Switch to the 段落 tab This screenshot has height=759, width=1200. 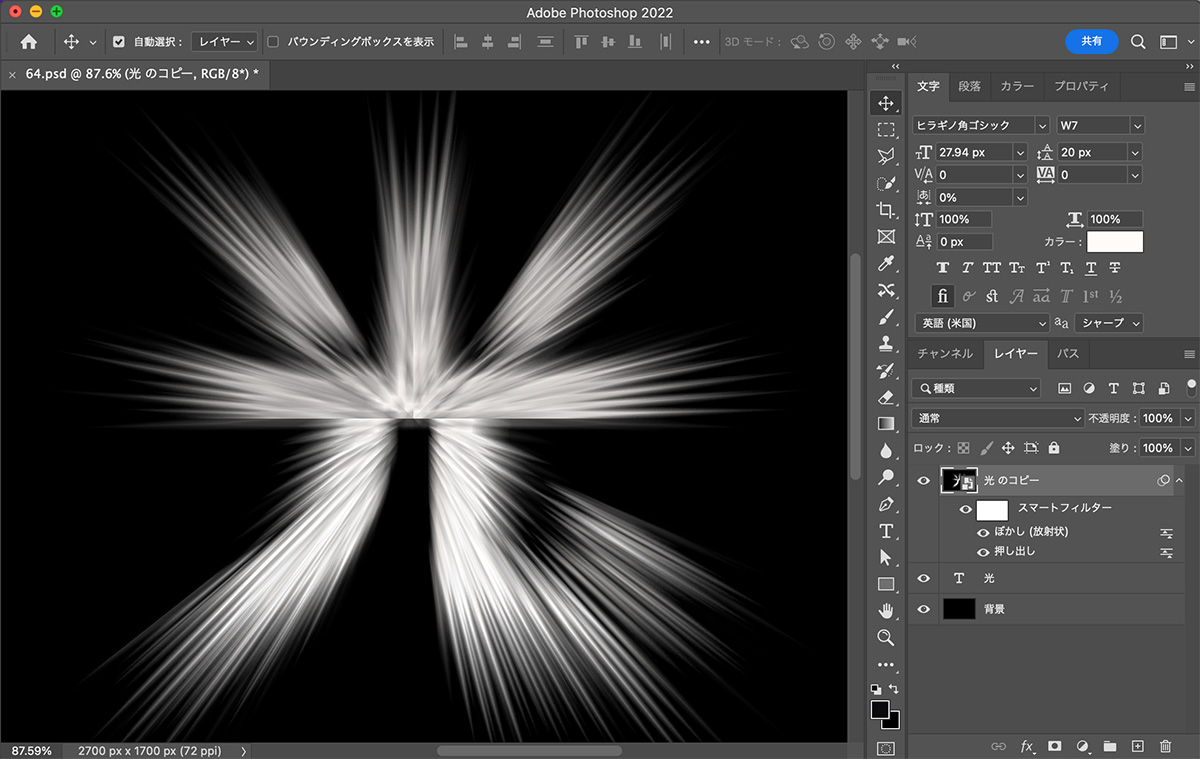point(970,86)
